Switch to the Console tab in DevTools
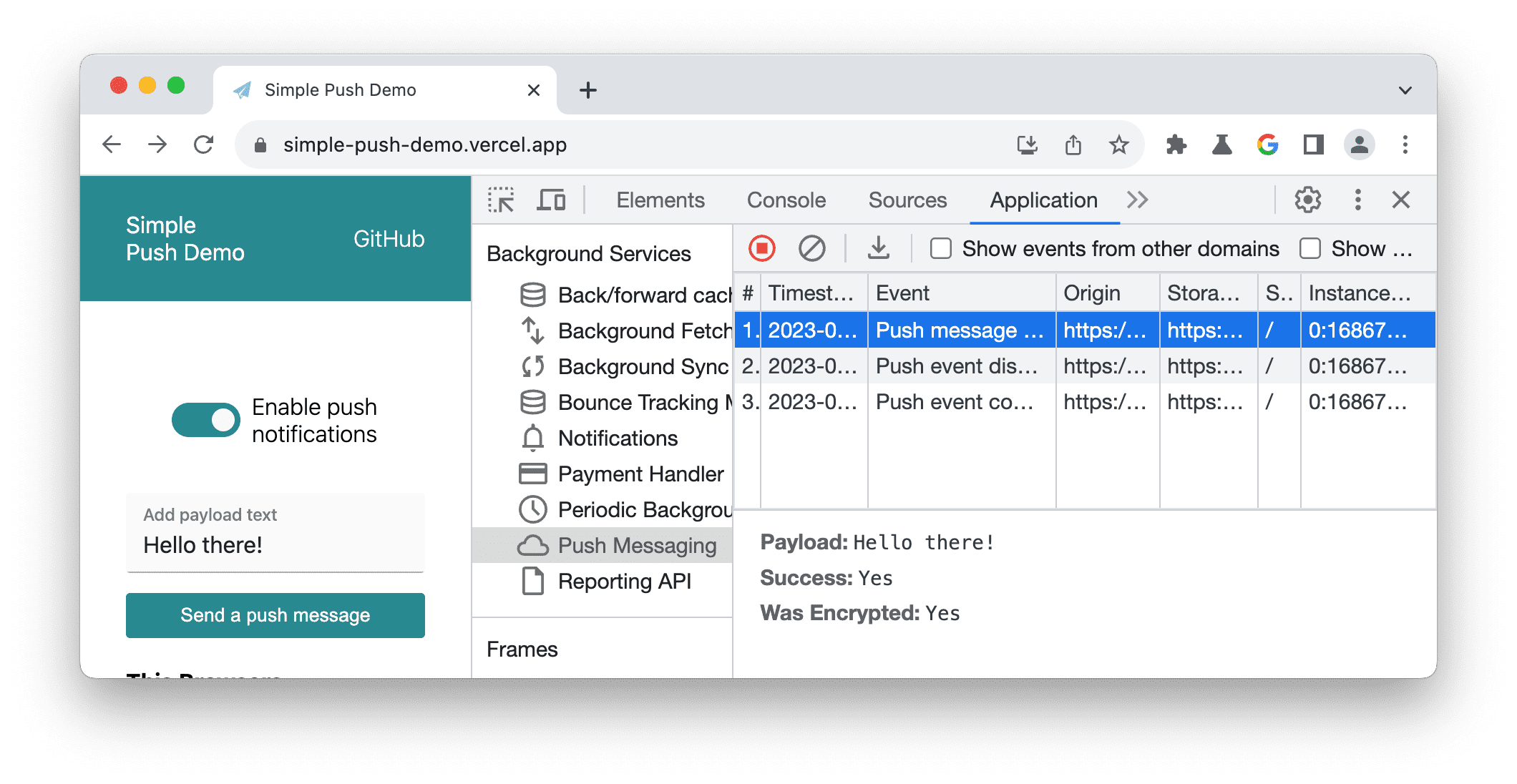Image resolution: width=1517 pixels, height=784 pixels. pyautogui.click(x=786, y=198)
